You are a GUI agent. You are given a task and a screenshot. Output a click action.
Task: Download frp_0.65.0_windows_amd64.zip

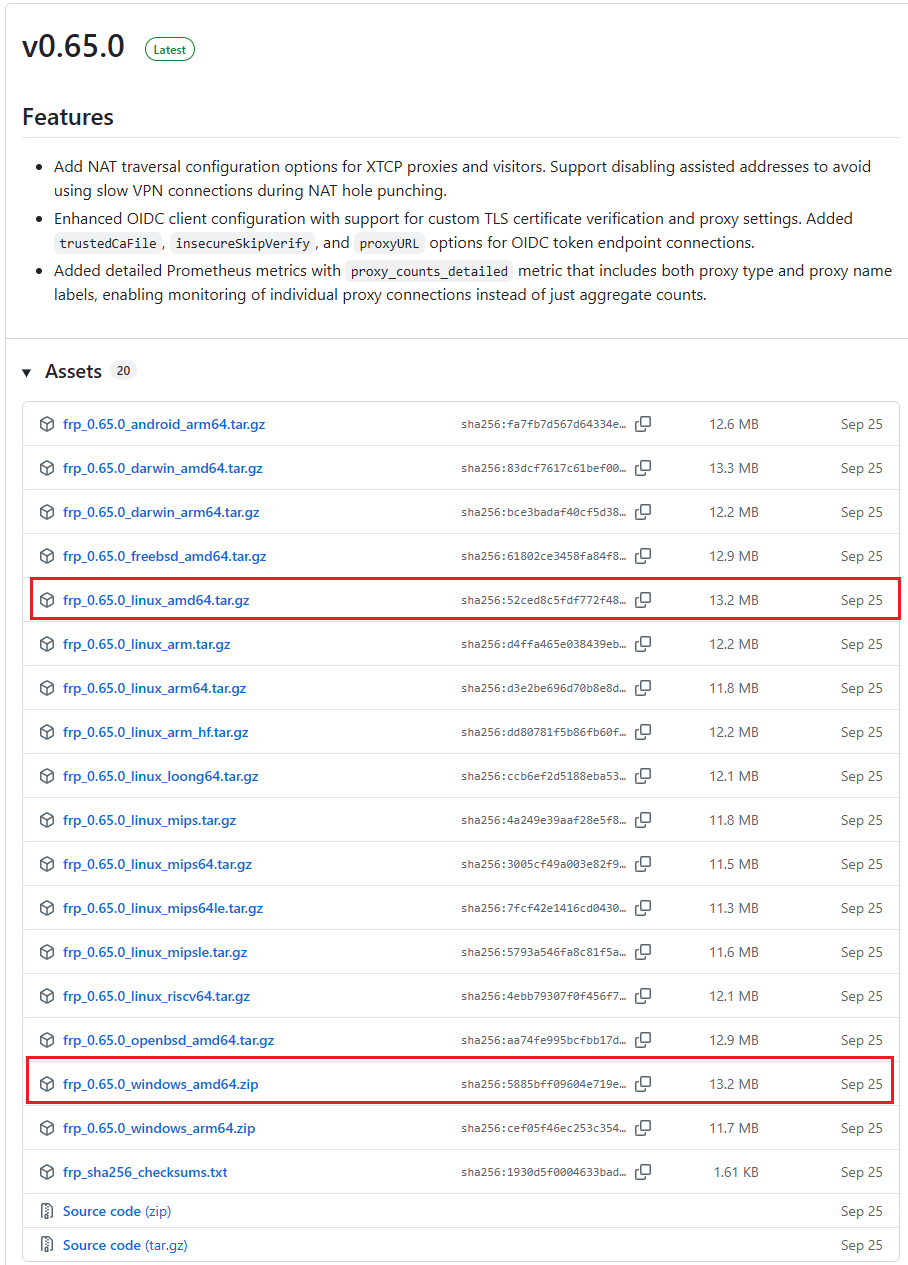[x=160, y=1084]
